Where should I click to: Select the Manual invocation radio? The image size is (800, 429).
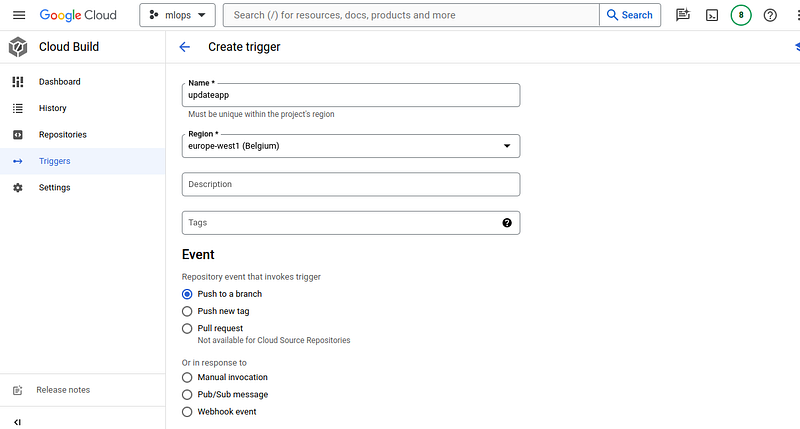[x=187, y=377]
